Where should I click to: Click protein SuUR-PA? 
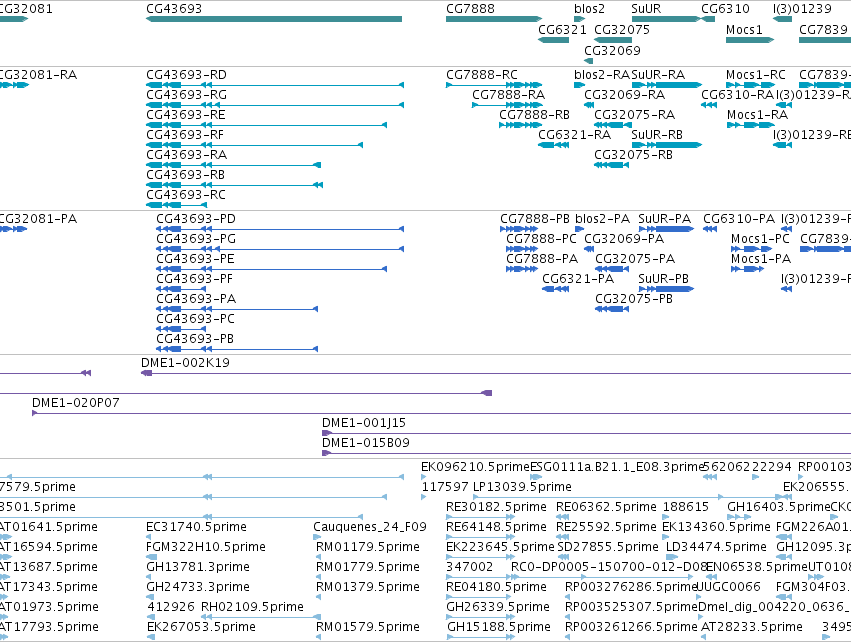click(x=664, y=219)
